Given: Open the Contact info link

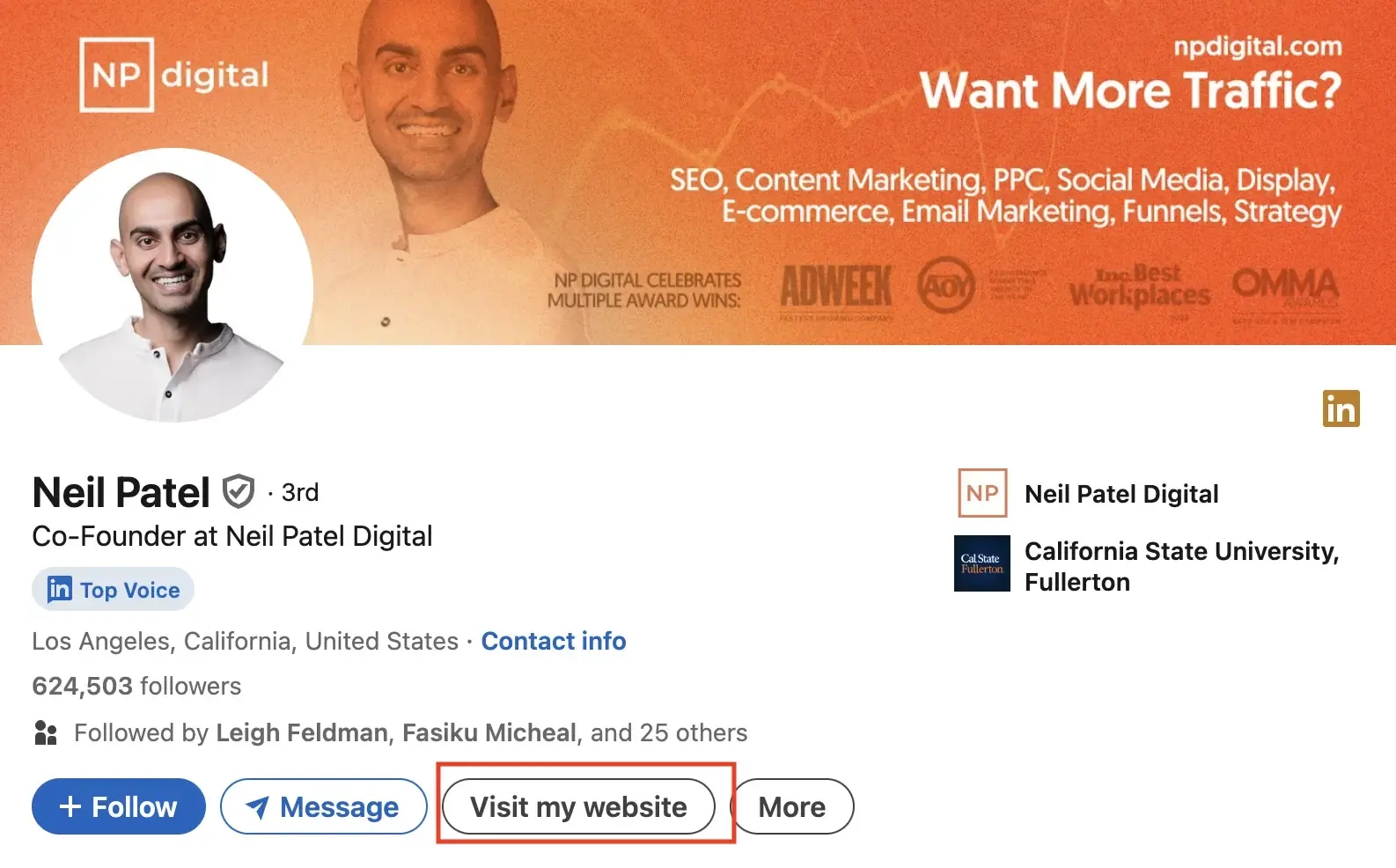Looking at the screenshot, I should pos(554,641).
